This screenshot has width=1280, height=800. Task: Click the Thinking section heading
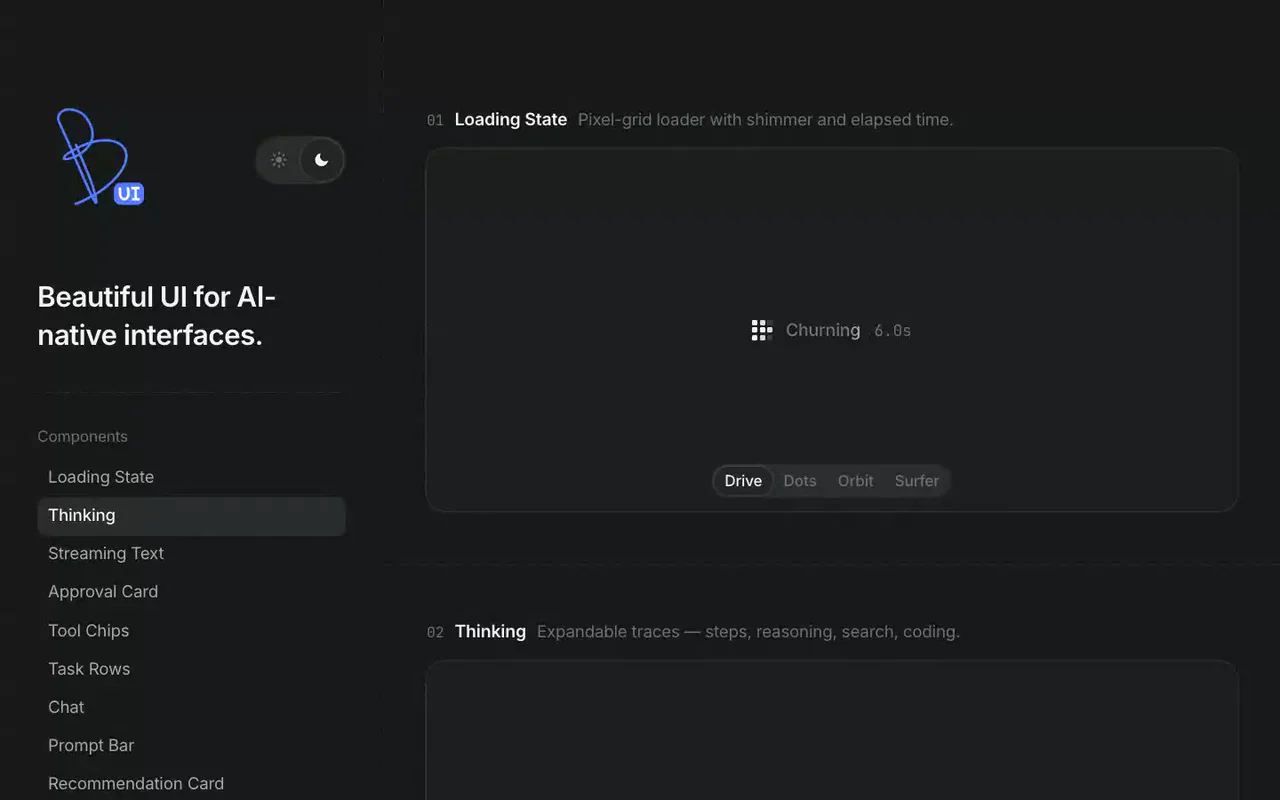coord(490,631)
